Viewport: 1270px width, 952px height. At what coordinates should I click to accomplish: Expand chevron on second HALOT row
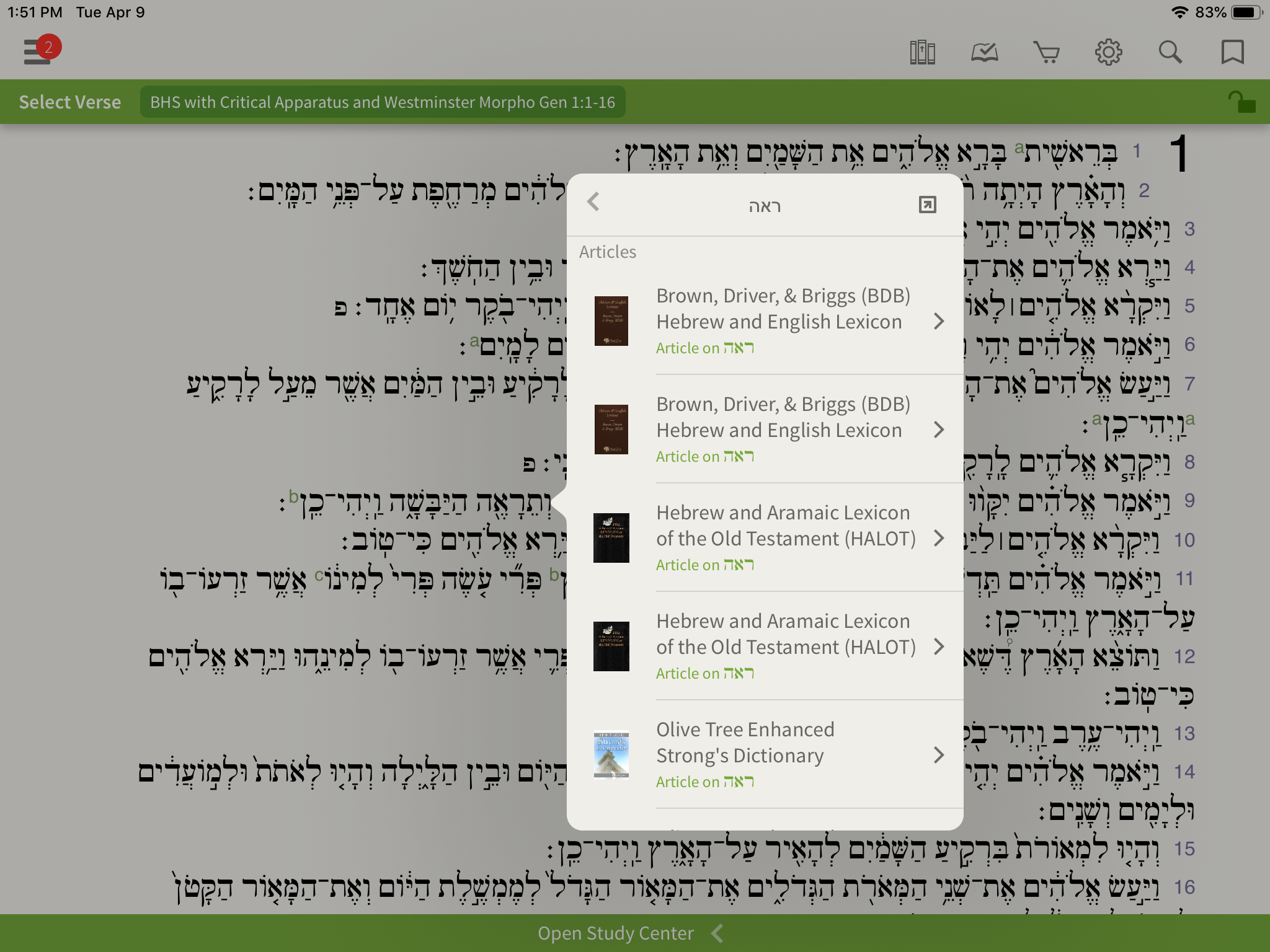pos(939,646)
